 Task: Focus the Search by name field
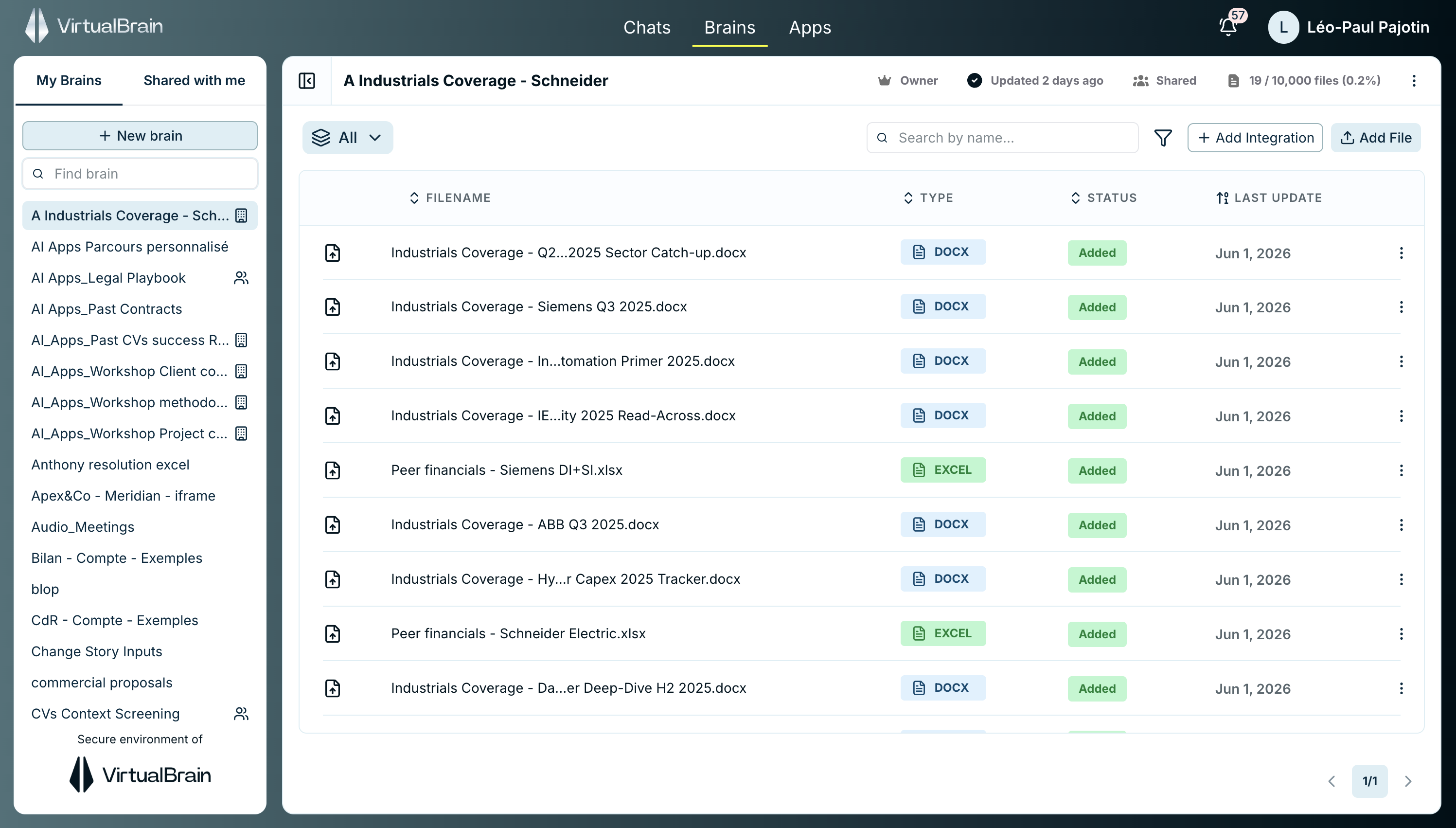[1002, 138]
